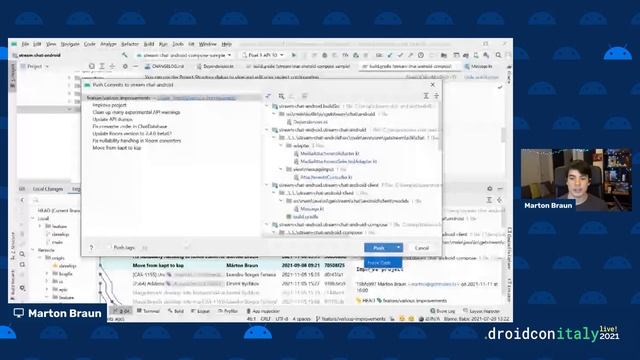
Task: Switch to CHANGELOG.md editor tab
Action: [164, 66]
